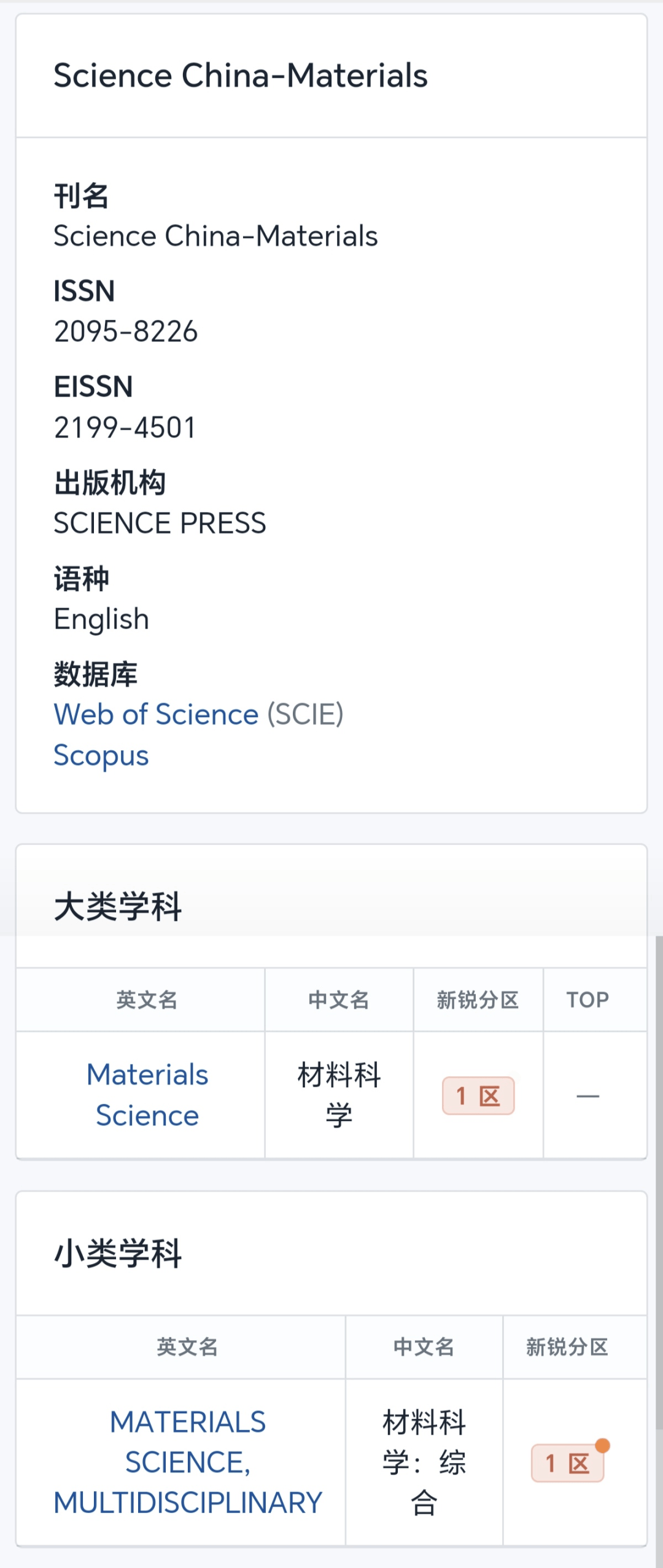Click the 新锐分区 header in 大类学科 table

click(x=478, y=1000)
